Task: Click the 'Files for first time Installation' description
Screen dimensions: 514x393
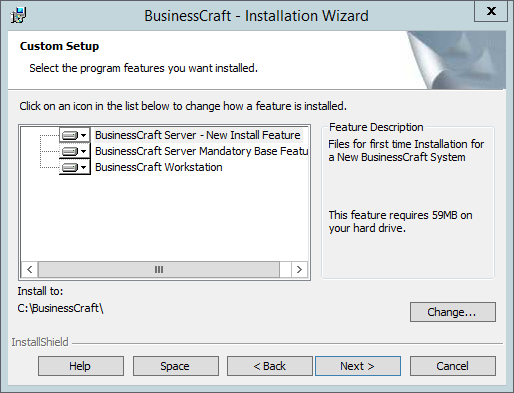Action: (406, 151)
